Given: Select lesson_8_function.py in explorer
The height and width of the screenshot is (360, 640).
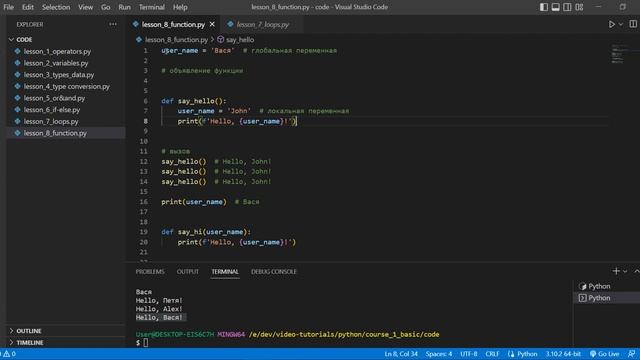Looking at the screenshot, I should pyautogui.click(x=55, y=133).
